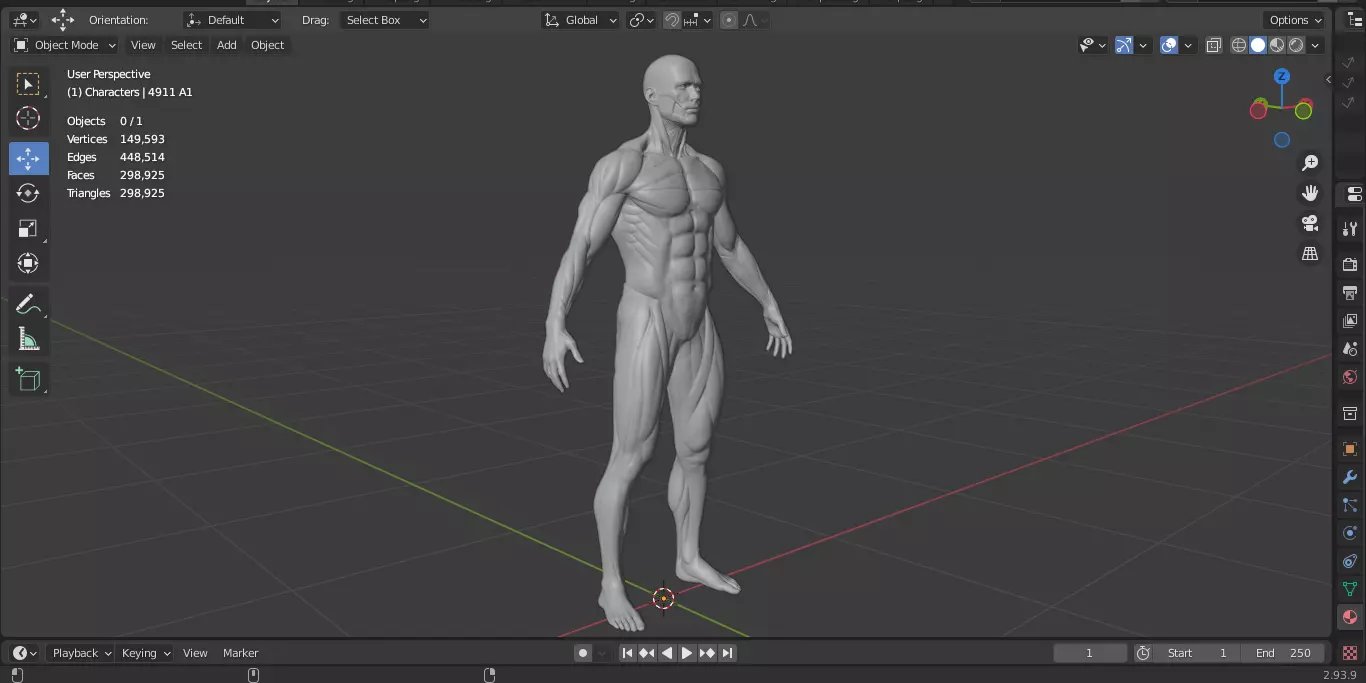Open the selectability and visibility dropdown
Image resolution: width=1366 pixels, height=683 pixels.
point(1093,45)
